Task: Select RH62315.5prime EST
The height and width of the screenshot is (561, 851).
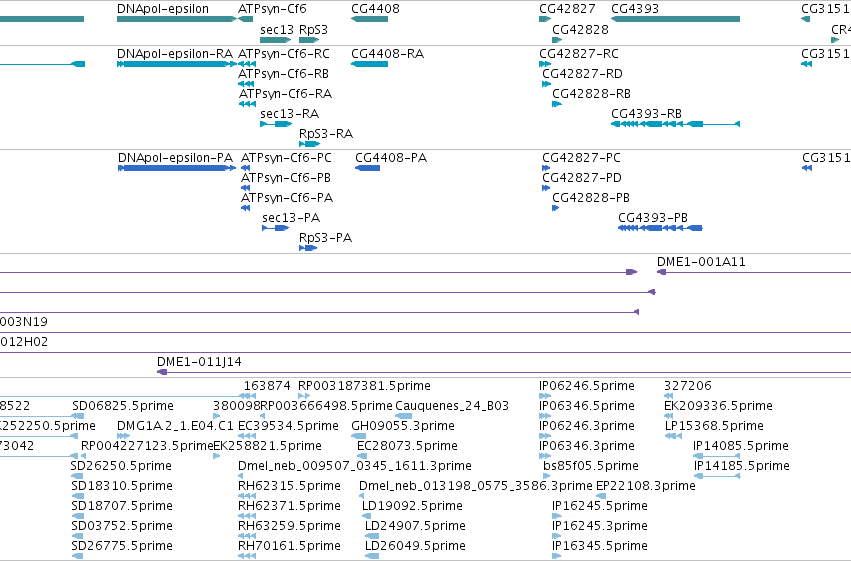Action: (x=247, y=496)
